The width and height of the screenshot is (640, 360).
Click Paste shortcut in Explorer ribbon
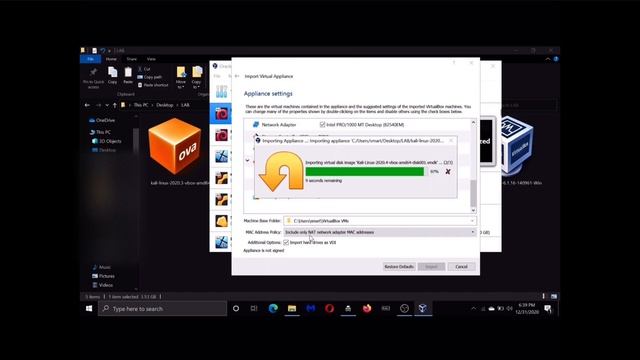[x=153, y=85]
